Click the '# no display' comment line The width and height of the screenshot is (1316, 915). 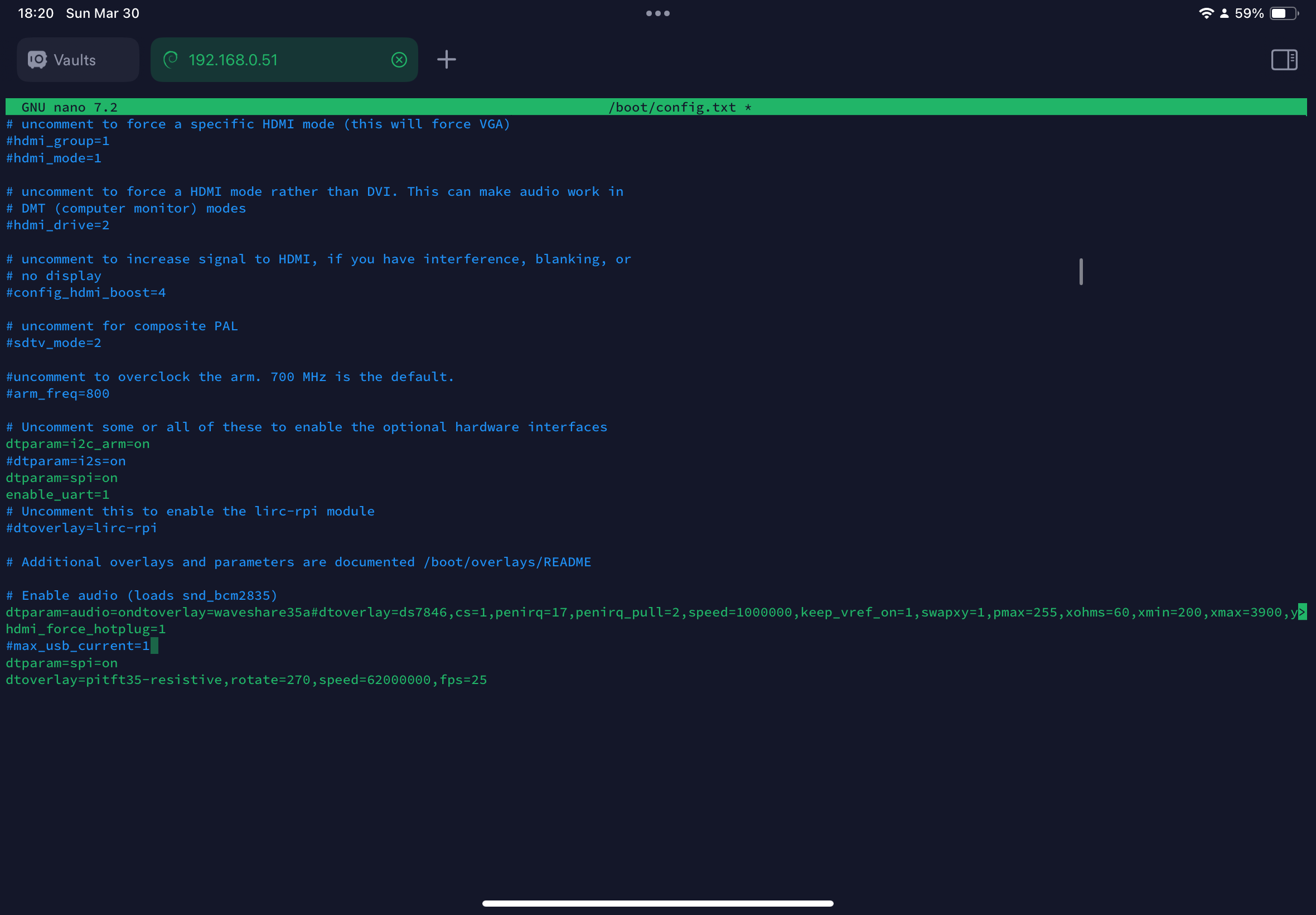(x=54, y=276)
